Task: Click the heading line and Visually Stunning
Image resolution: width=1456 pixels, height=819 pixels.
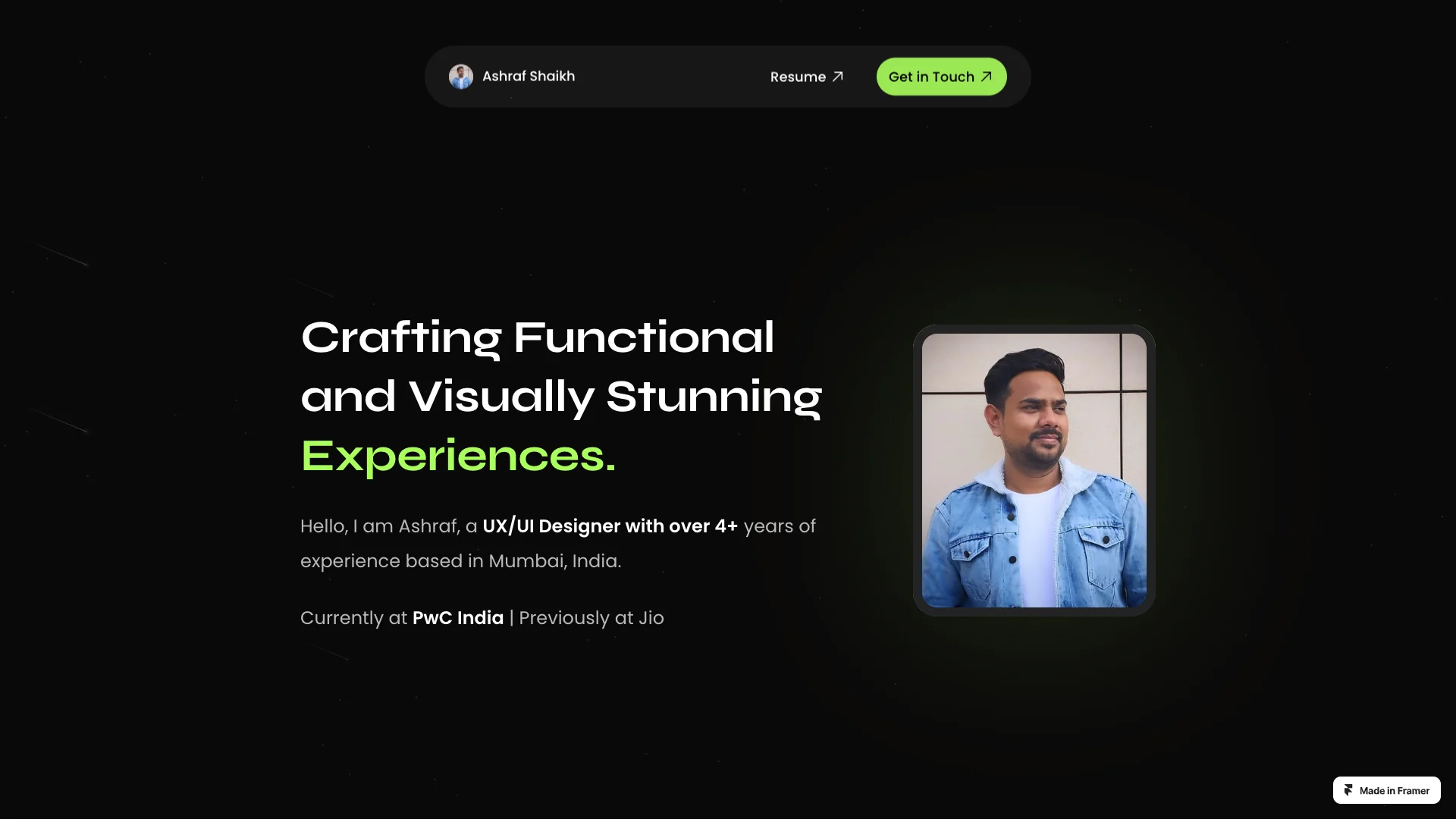Action: click(561, 397)
